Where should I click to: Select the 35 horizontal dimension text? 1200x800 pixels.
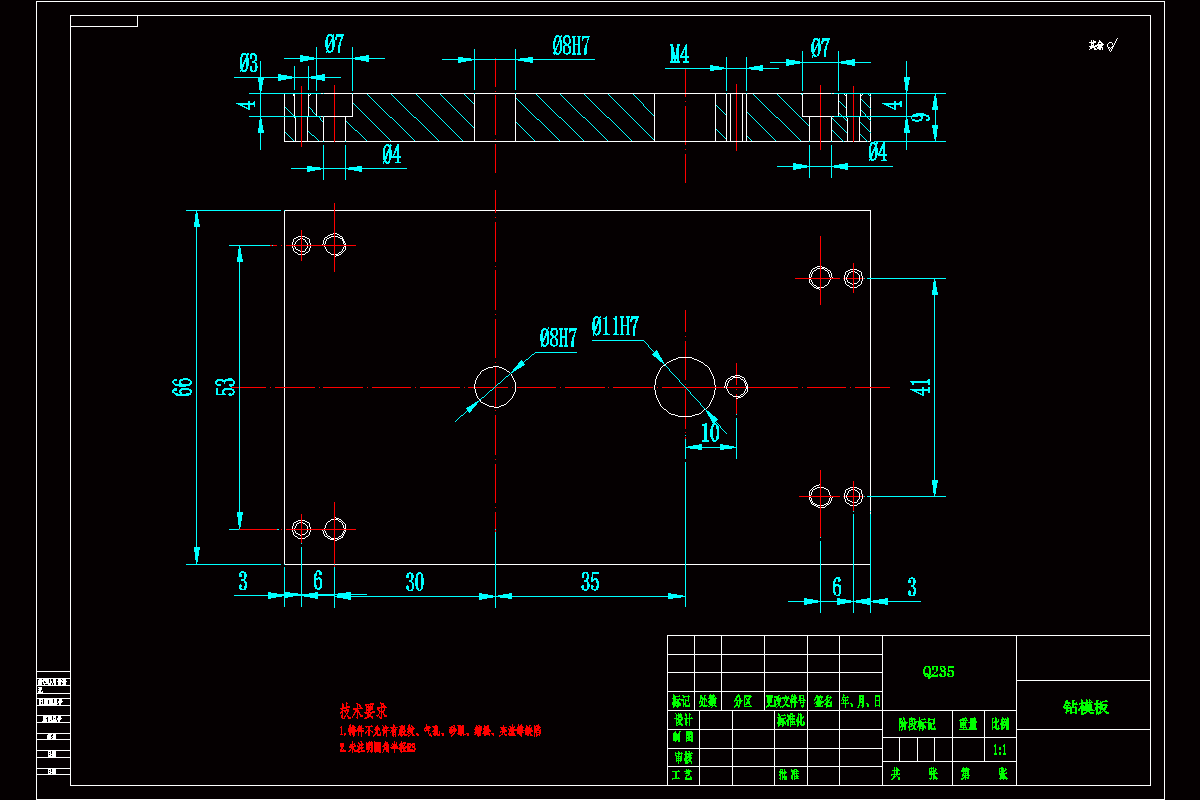click(x=590, y=582)
